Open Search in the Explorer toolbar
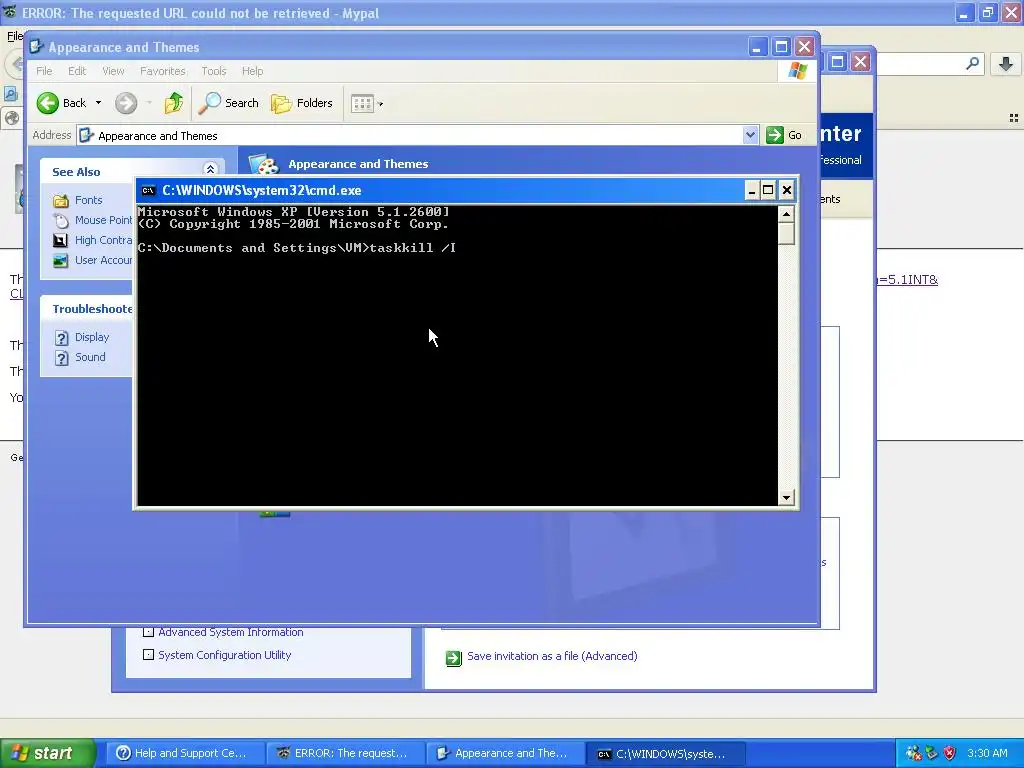This screenshot has width=1024, height=768. [x=229, y=103]
